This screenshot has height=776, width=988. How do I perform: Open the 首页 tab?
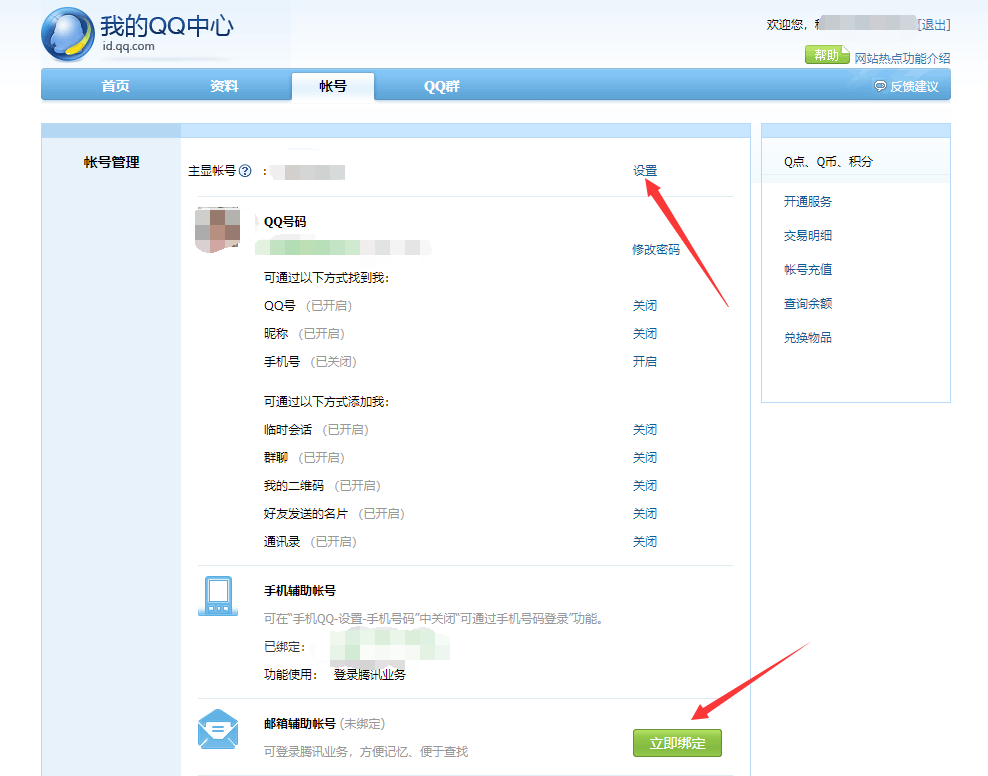[x=115, y=86]
